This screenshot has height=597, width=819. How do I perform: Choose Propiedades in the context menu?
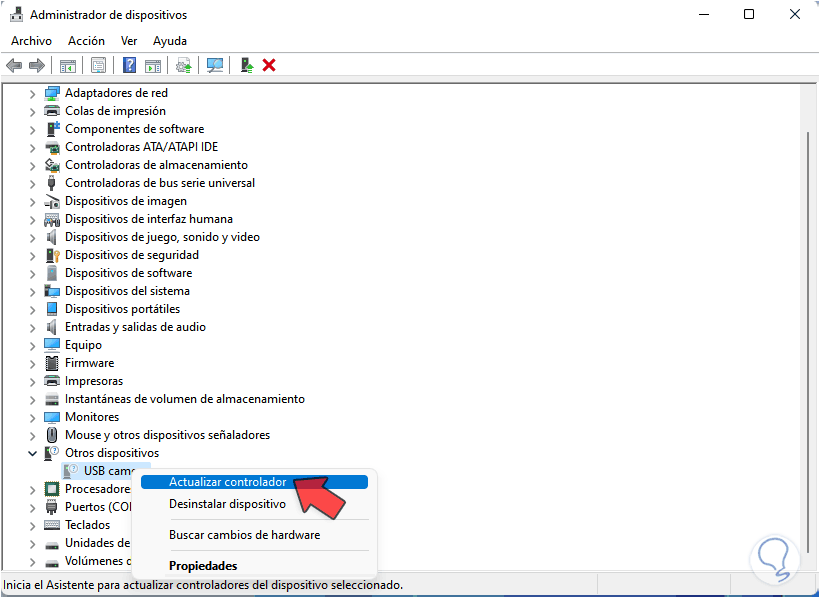pyautogui.click(x=254, y=566)
